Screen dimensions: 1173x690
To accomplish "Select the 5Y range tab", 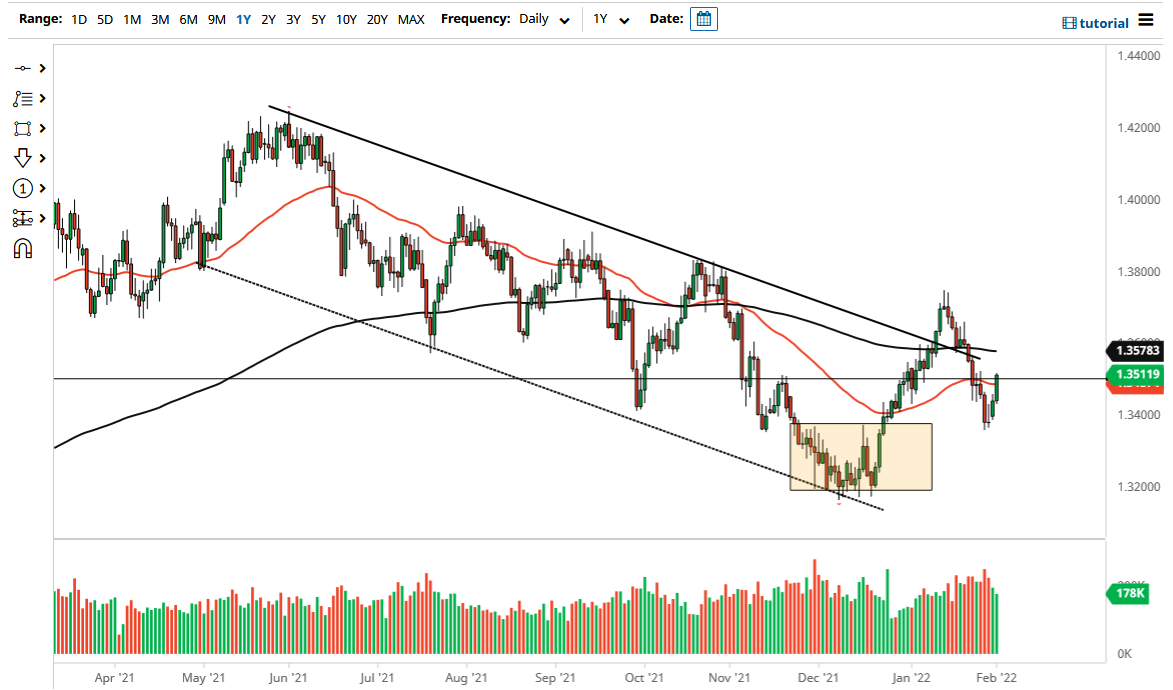I will 318,19.
